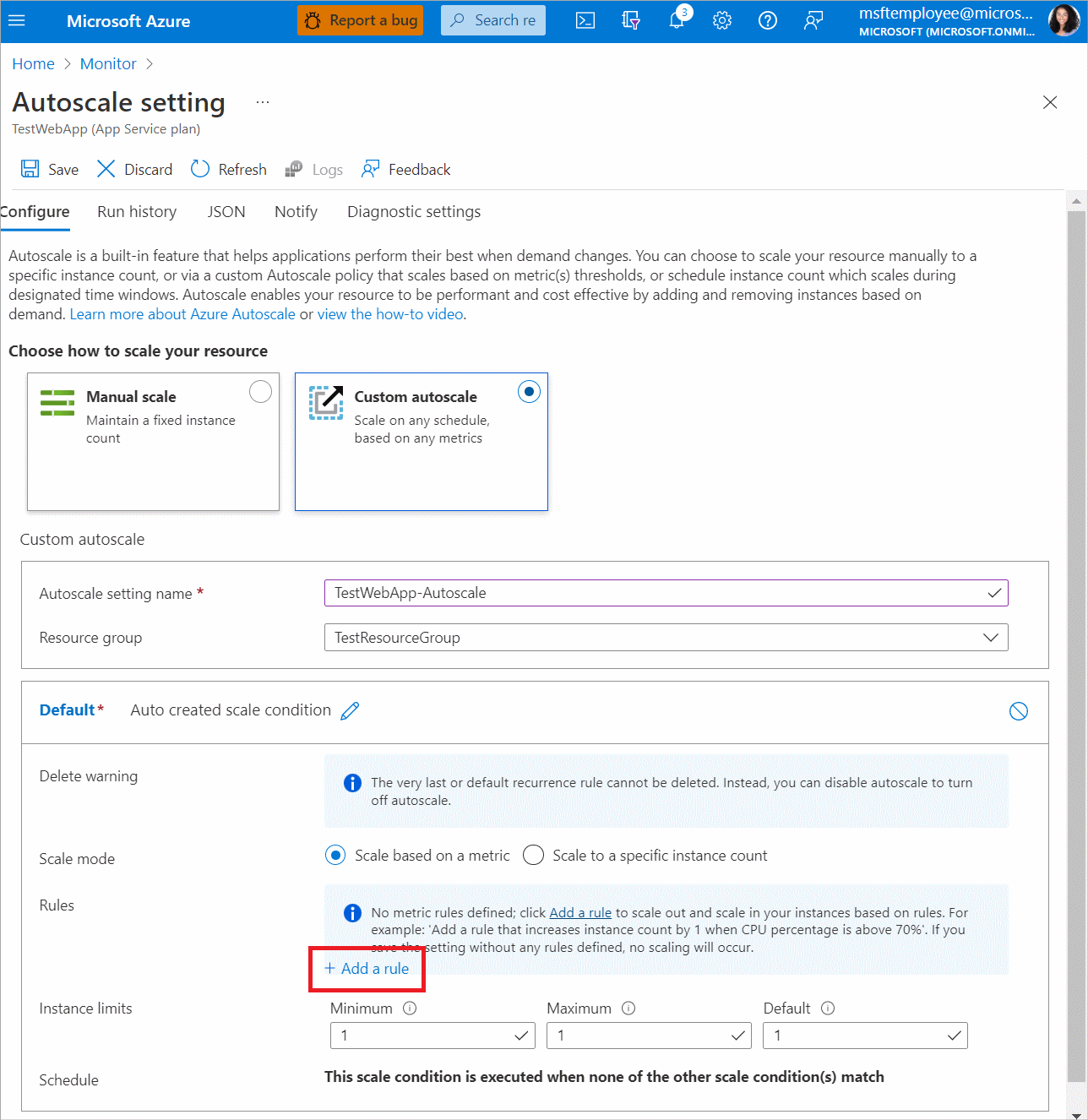This screenshot has height=1120, width=1088.
Task: Switch to the Run history tab
Action: pyautogui.click(x=137, y=212)
